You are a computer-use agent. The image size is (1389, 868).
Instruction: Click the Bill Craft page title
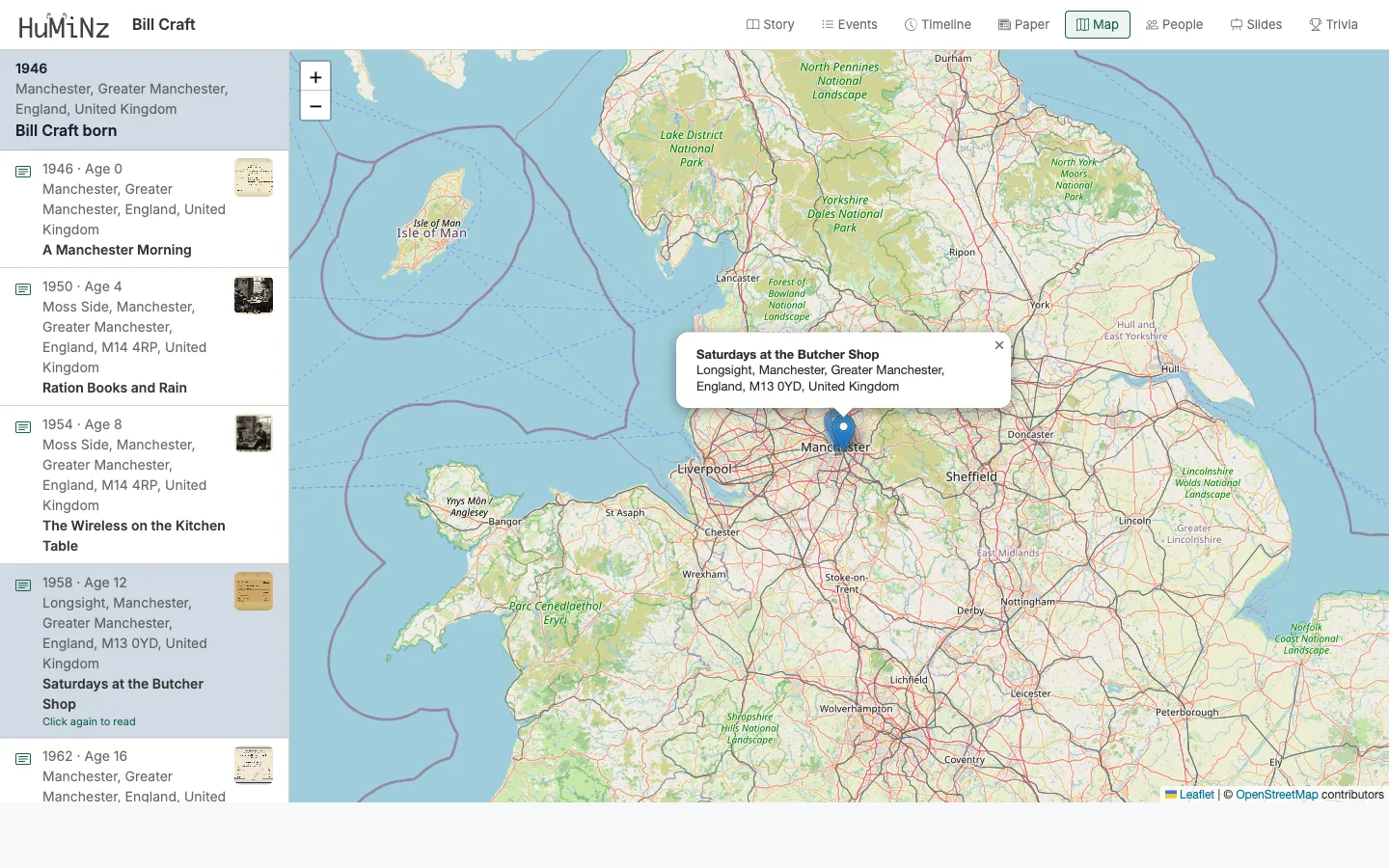[x=164, y=25]
